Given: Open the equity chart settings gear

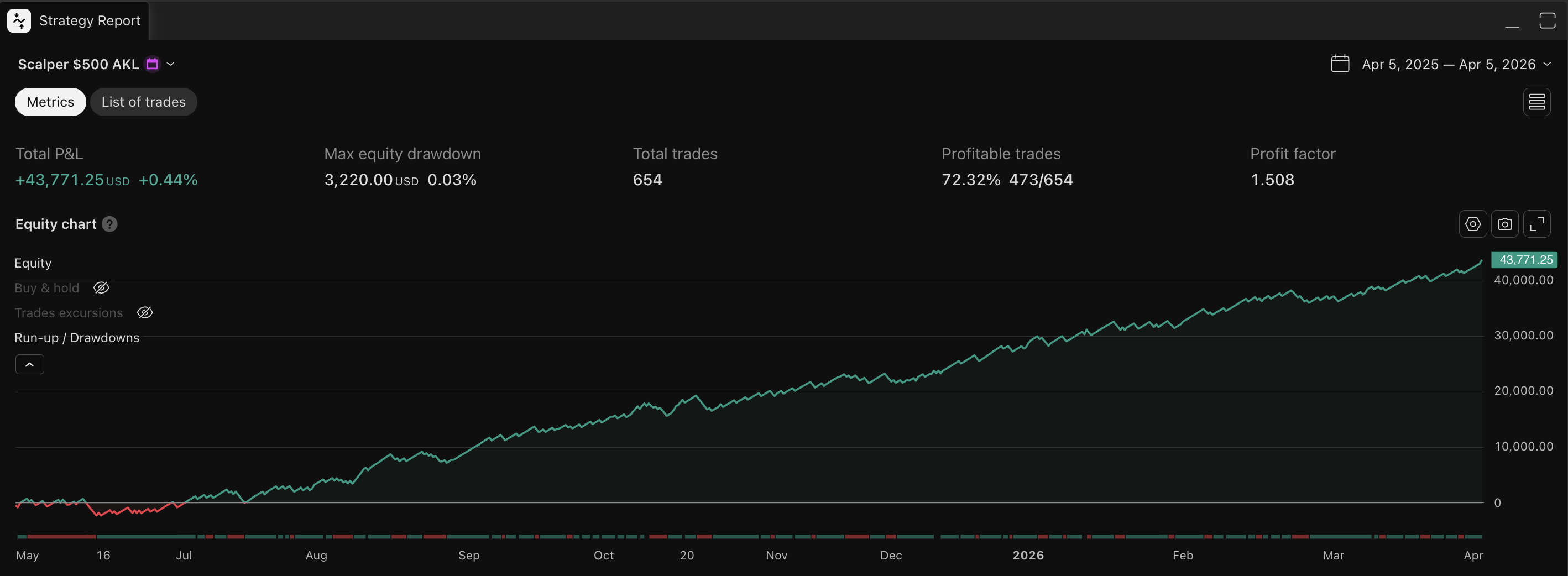Looking at the screenshot, I should point(1472,223).
